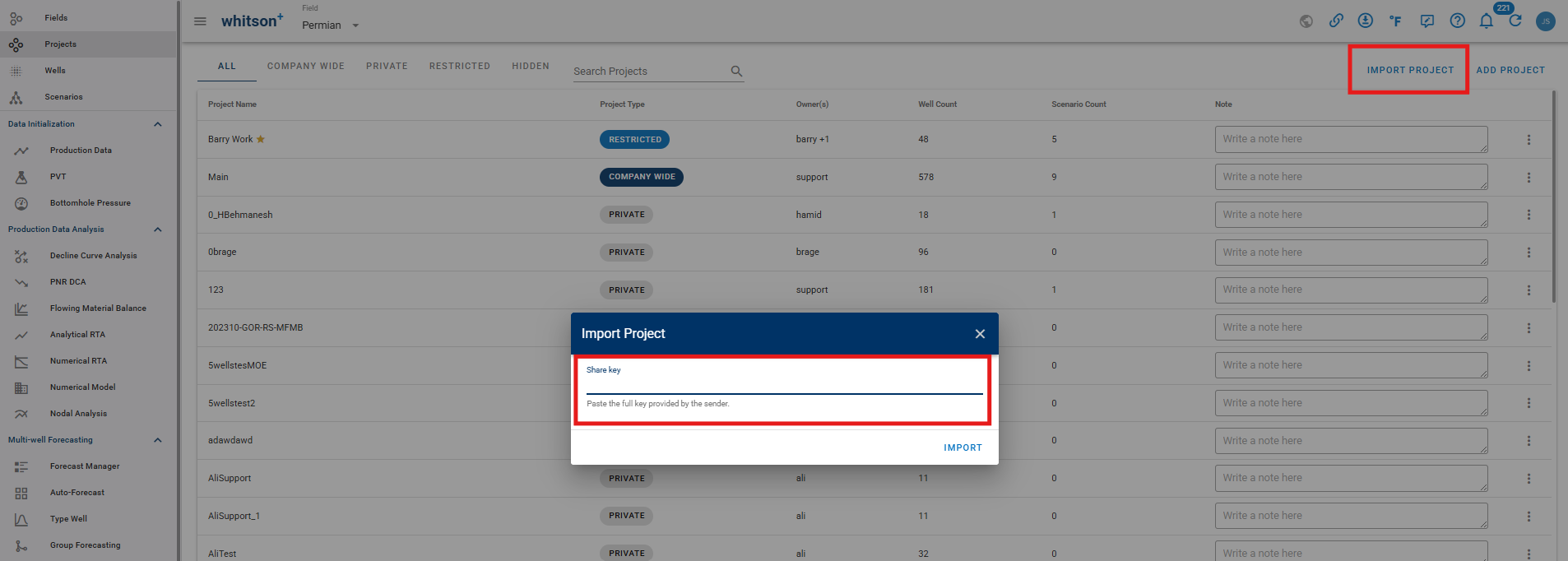Open the three-dot menu for 0_HBehmanesh

(x=1529, y=215)
